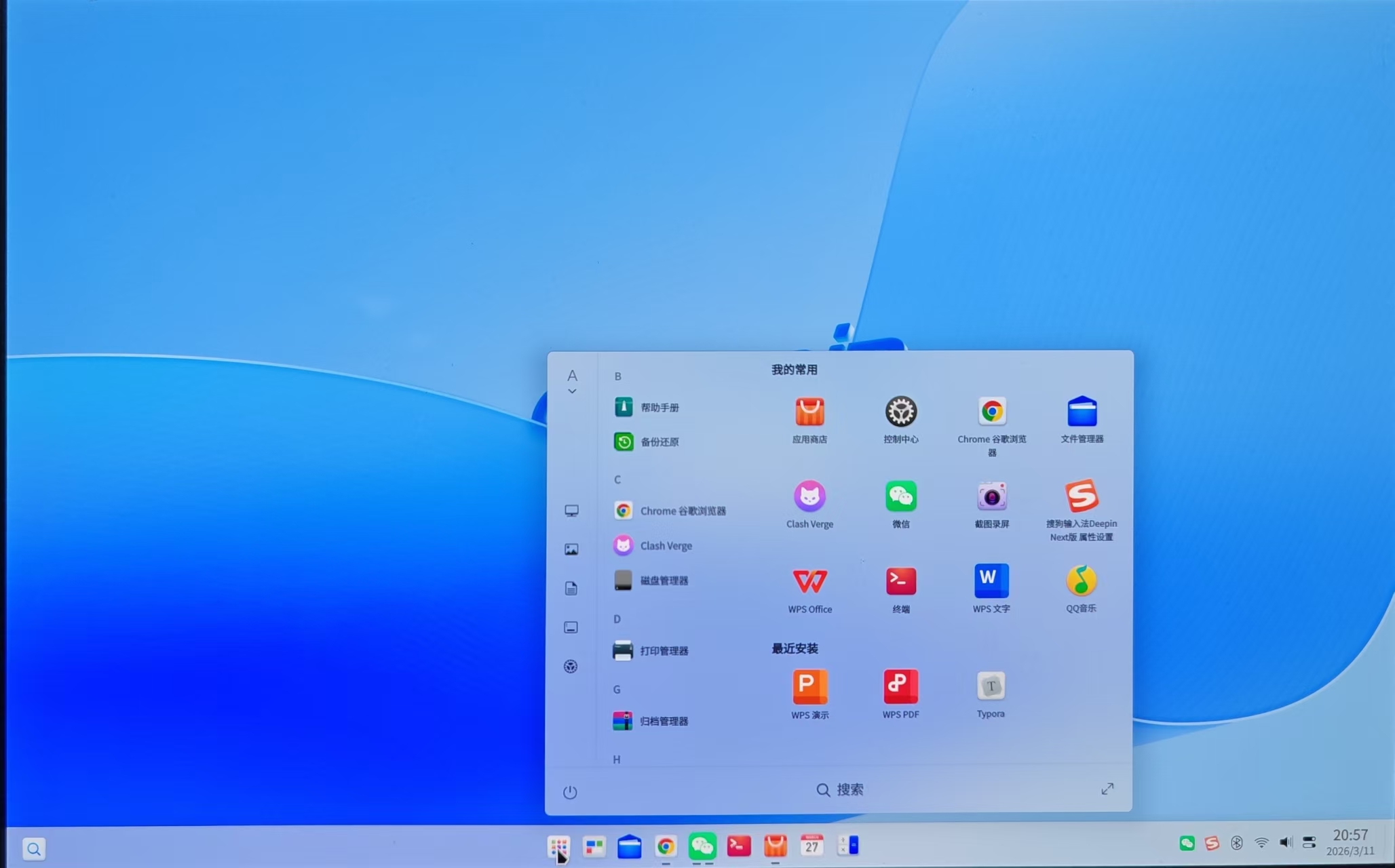Open Typora from recently installed
Viewport: 1395px width, 868px height.
(x=991, y=686)
